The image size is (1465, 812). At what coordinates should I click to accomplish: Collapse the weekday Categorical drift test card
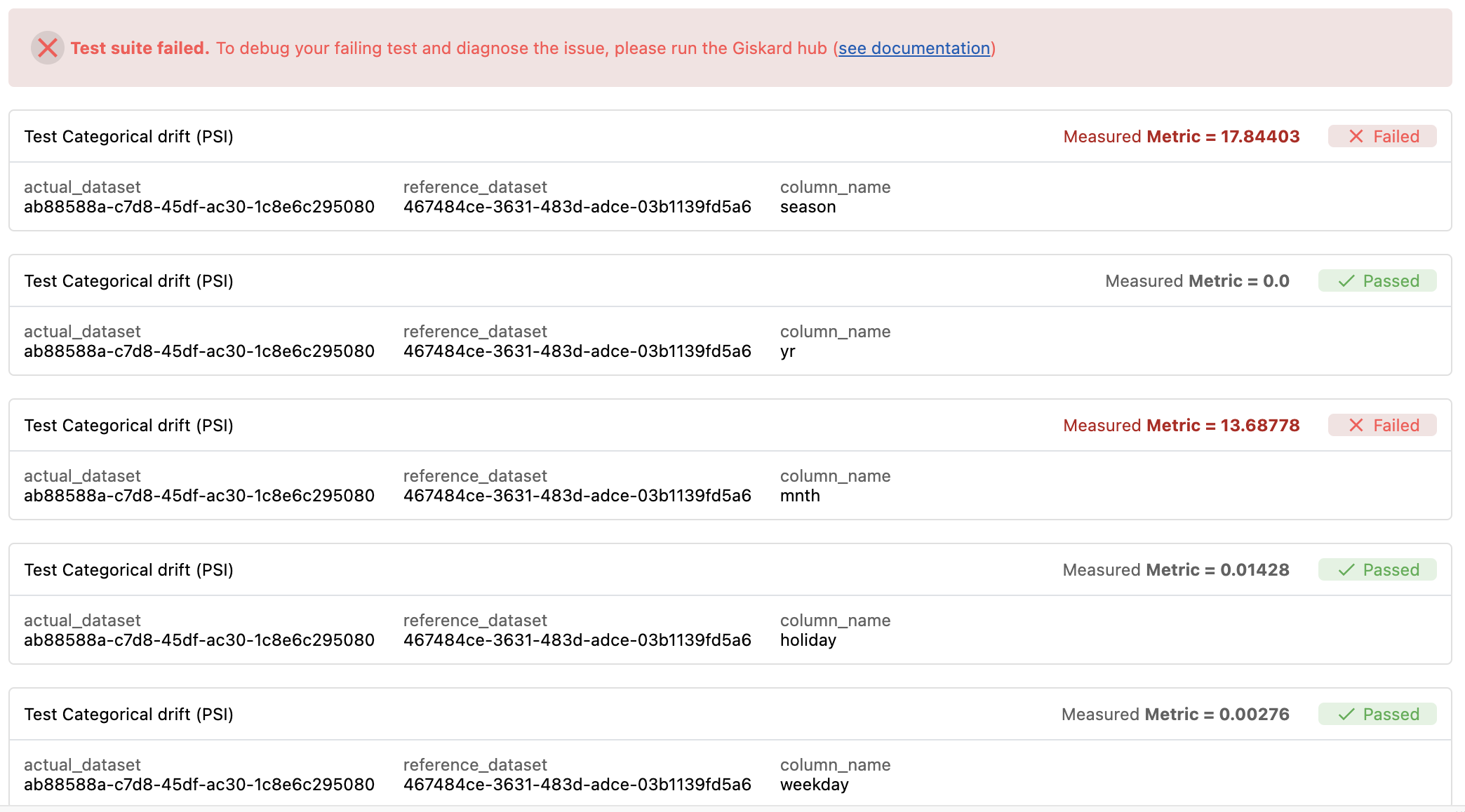coord(129,714)
